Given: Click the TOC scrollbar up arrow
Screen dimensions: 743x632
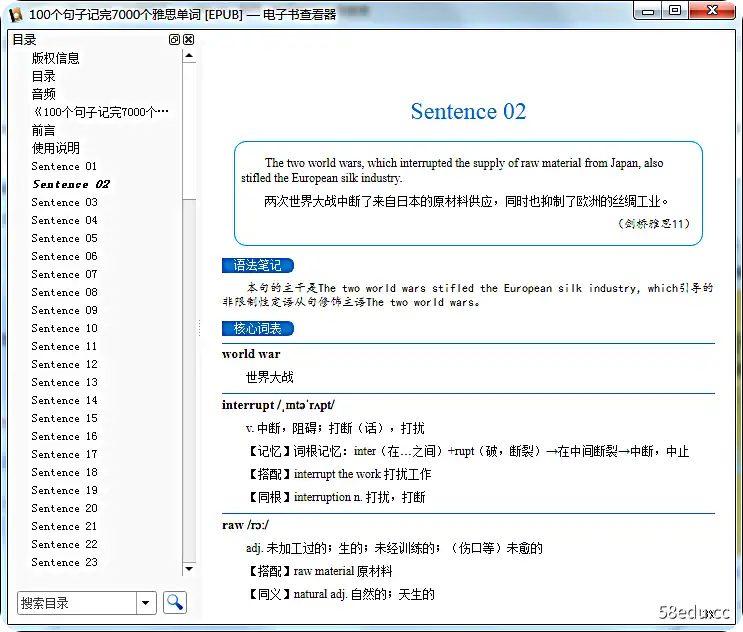Looking at the screenshot, I should point(189,56).
